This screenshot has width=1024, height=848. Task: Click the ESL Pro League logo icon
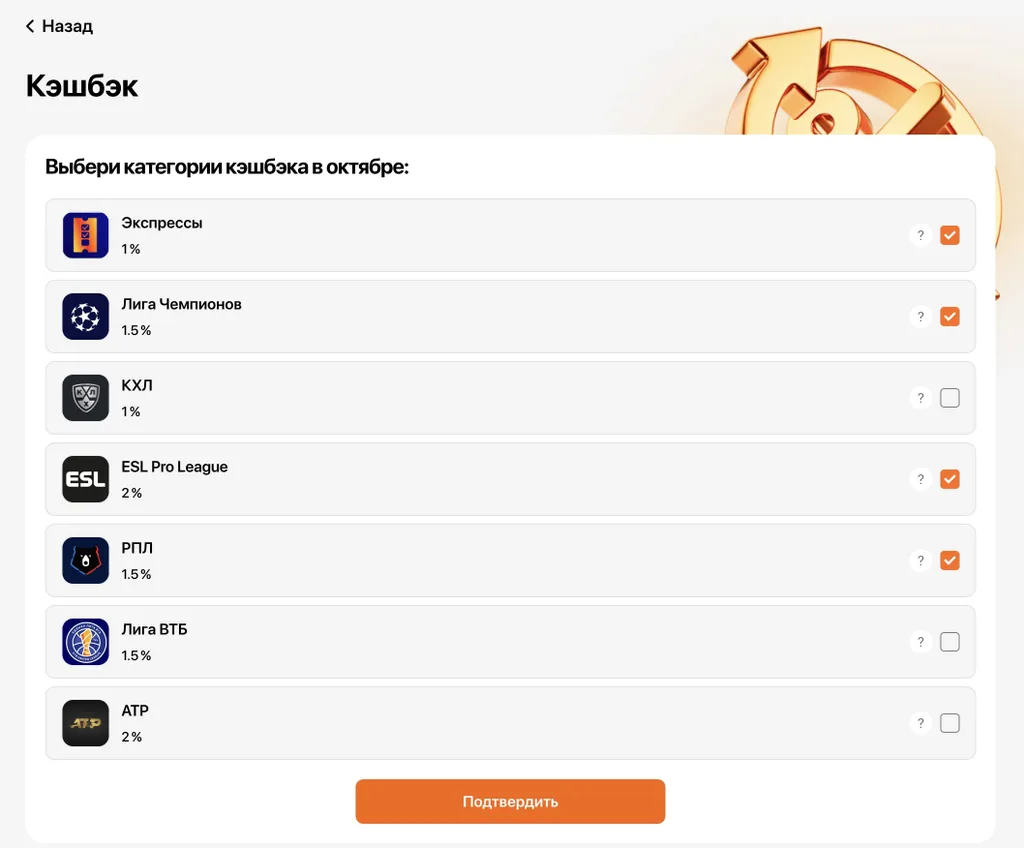click(x=85, y=479)
